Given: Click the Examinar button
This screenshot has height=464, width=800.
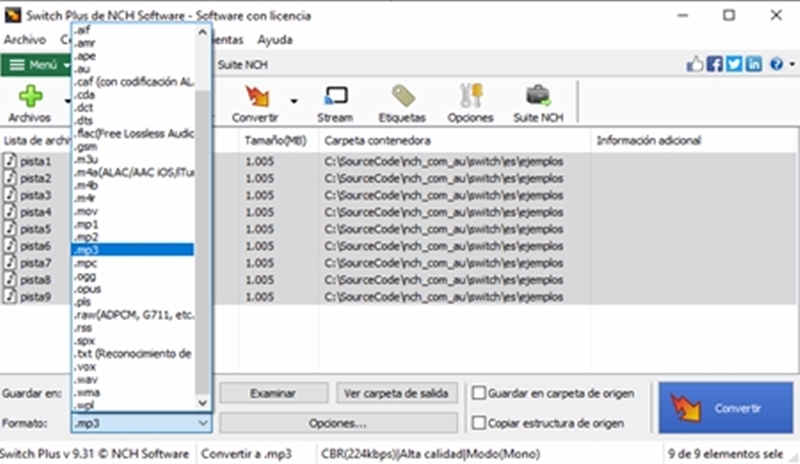Looking at the screenshot, I should pos(272,393).
